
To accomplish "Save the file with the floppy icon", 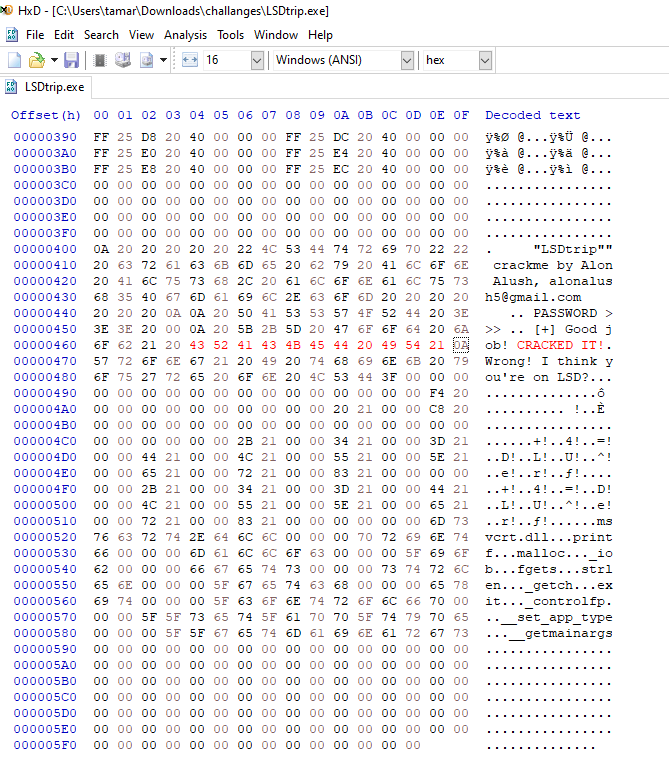I will [72, 60].
